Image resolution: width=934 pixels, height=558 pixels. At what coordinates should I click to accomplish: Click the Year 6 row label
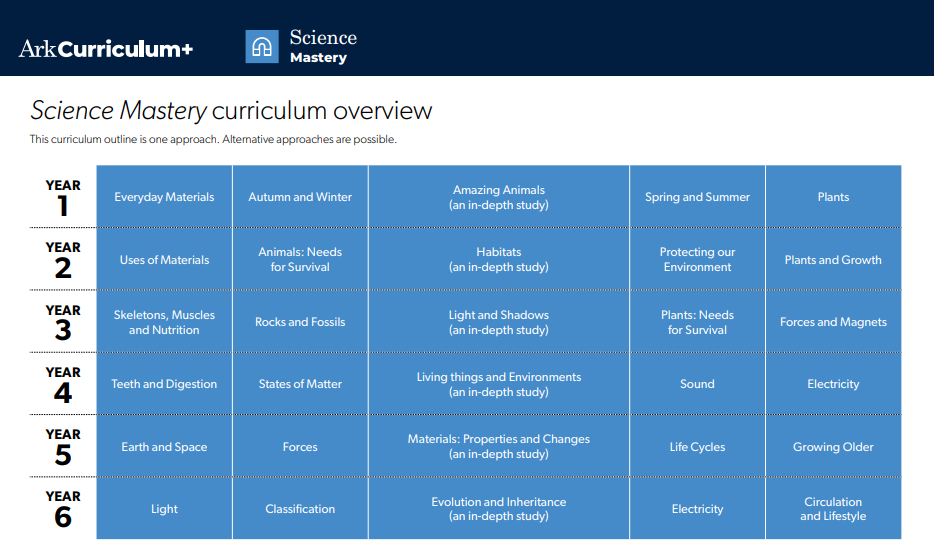[63, 509]
